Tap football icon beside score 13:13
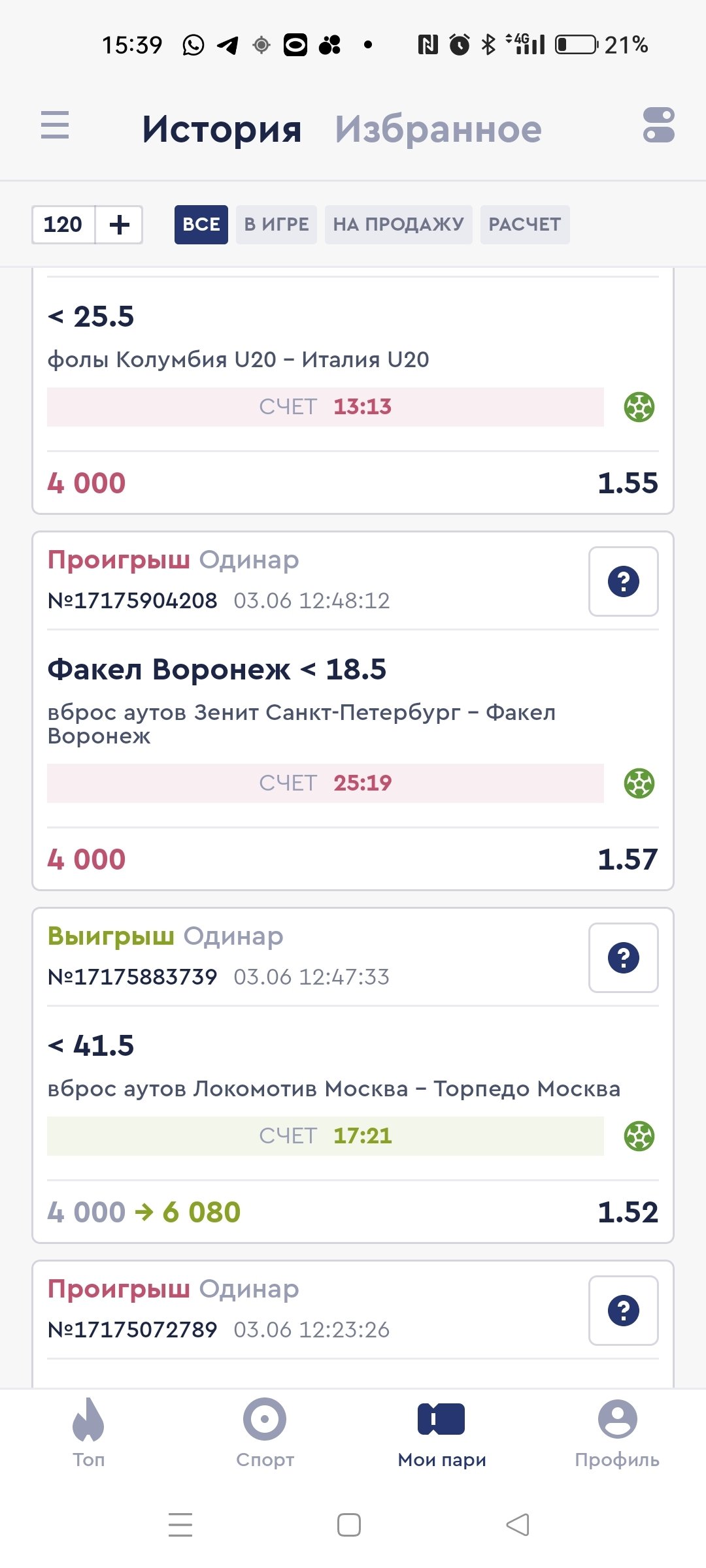Viewport: 706px width, 1568px height. [639, 407]
